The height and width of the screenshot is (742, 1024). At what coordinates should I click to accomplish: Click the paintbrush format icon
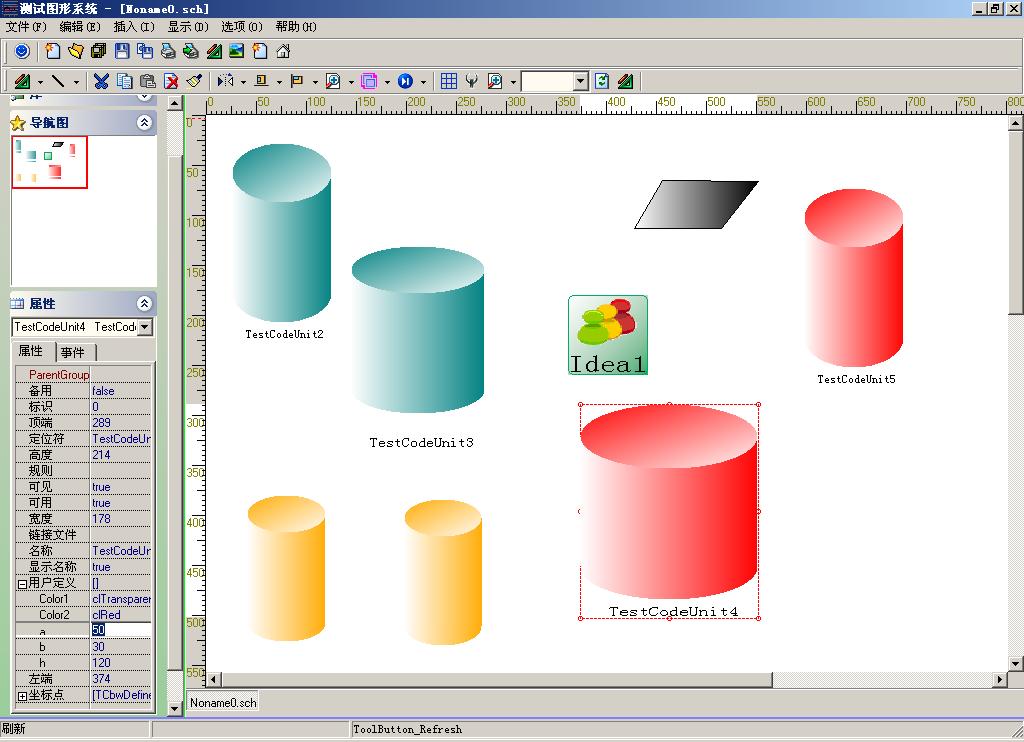194,81
